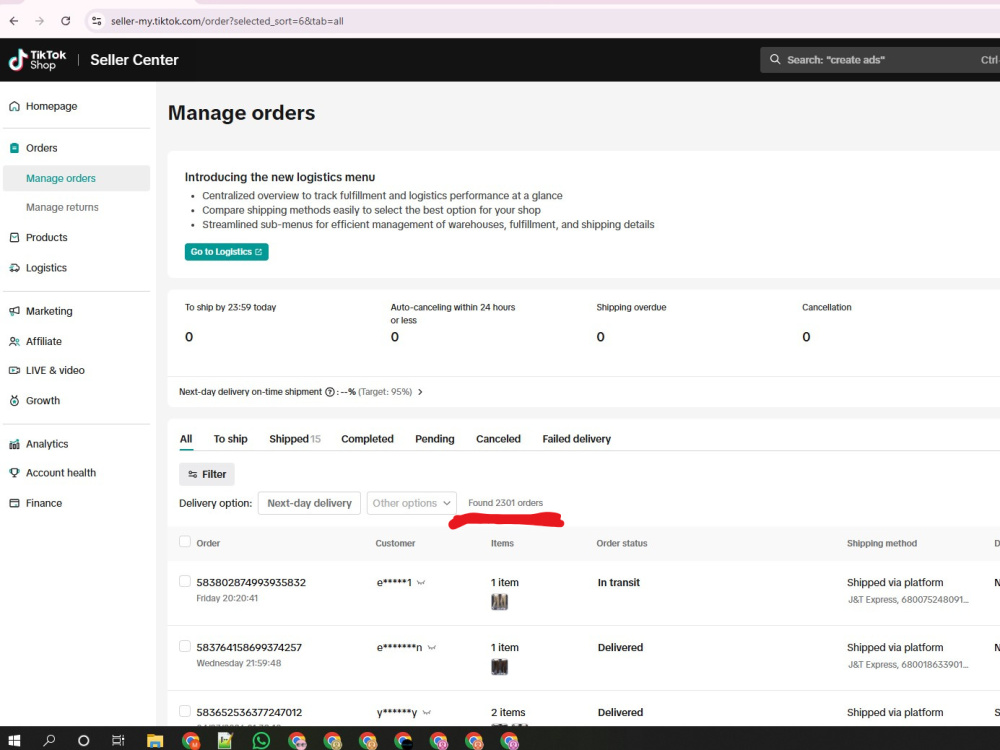Open Homepage from the sidebar

[51, 107]
